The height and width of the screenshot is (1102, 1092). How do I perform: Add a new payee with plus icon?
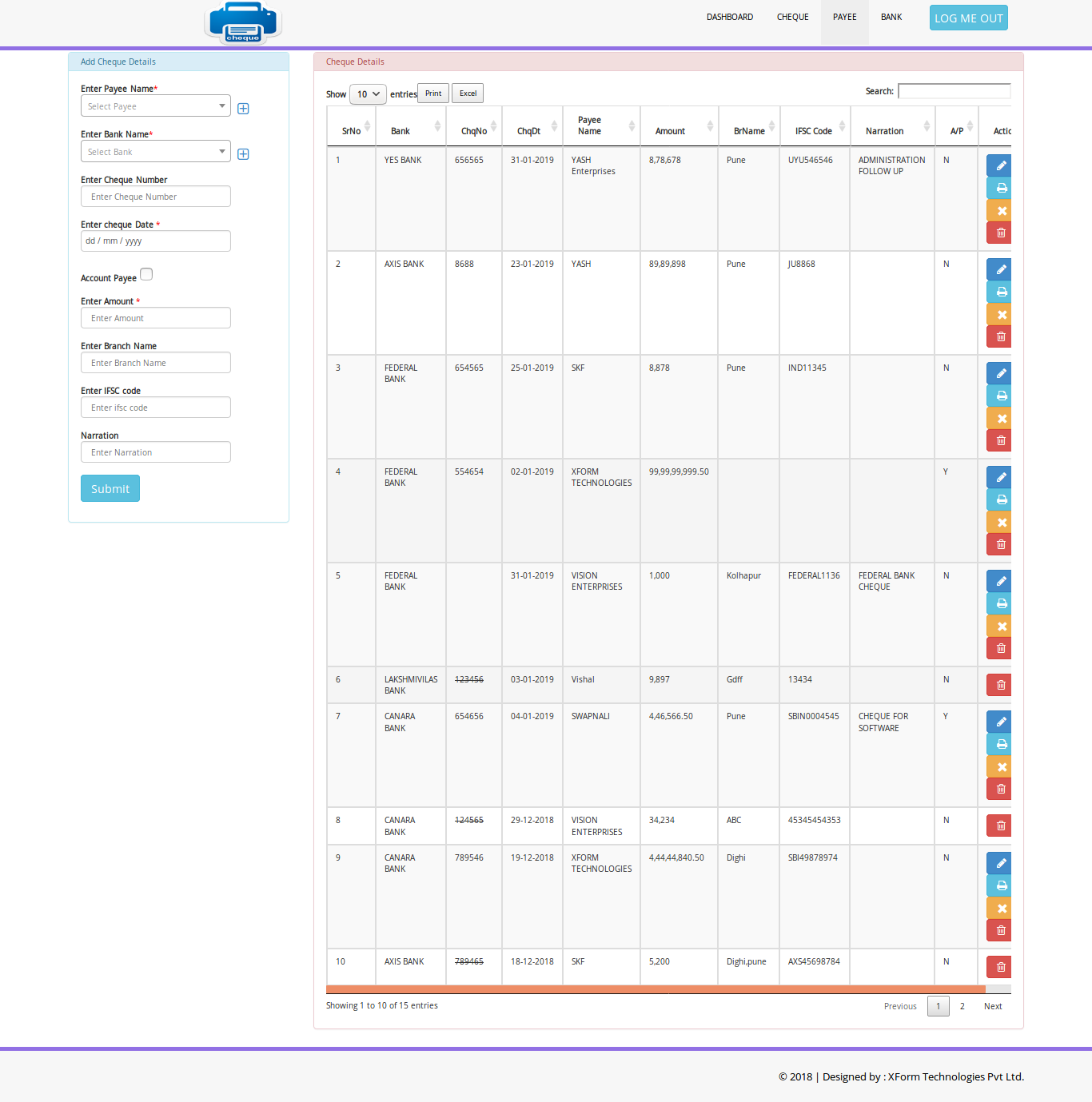[x=243, y=109]
